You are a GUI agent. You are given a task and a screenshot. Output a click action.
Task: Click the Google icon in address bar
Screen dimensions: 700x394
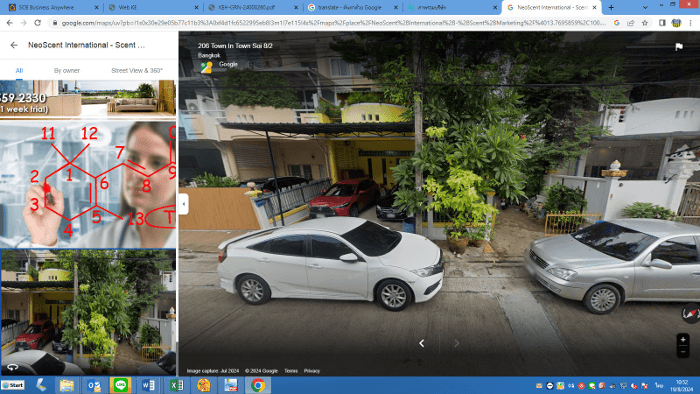(617, 23)
